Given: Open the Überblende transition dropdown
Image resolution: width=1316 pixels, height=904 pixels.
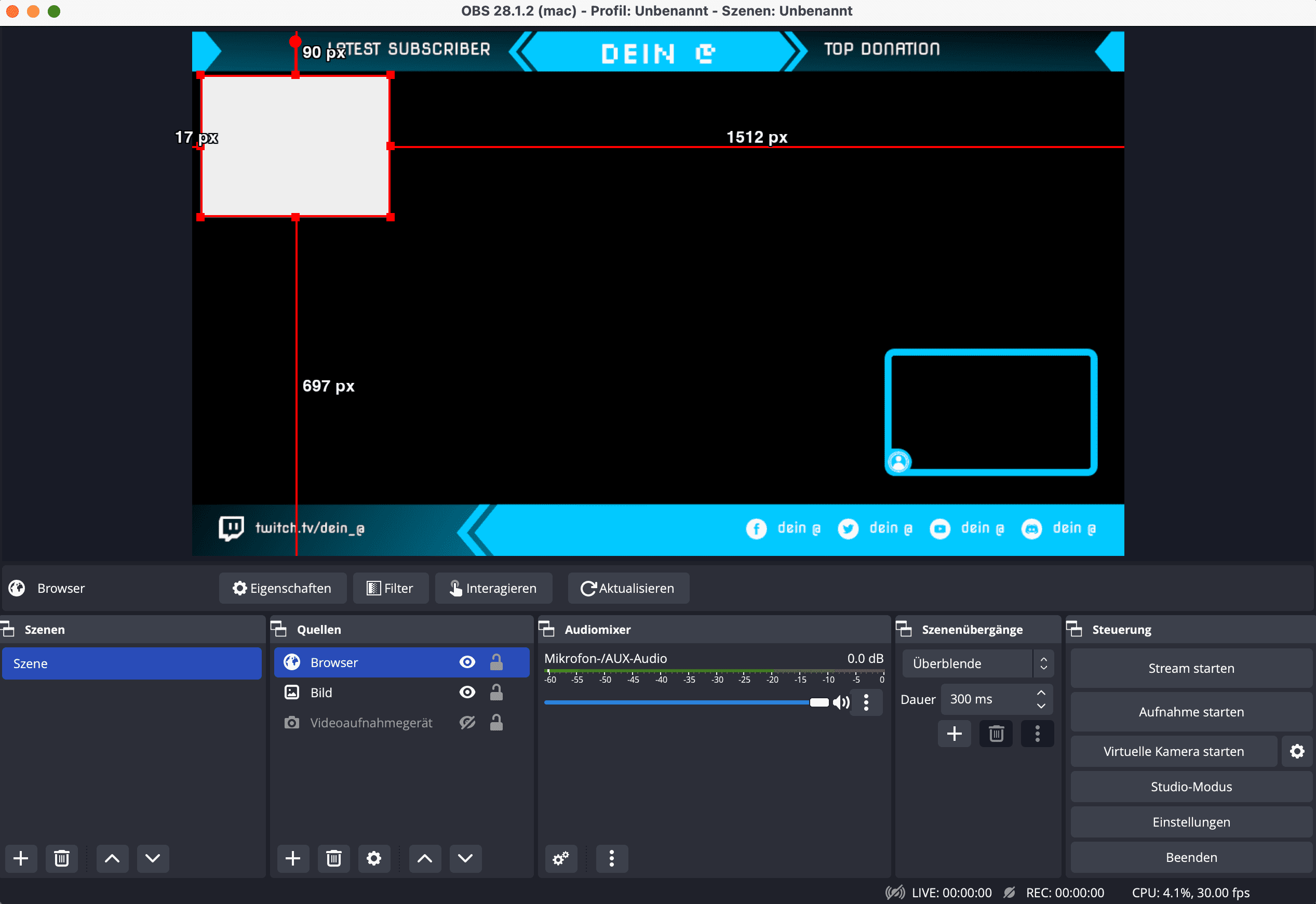Looking at the screenshot, I should pyautogui.click(x=978, y=663).
